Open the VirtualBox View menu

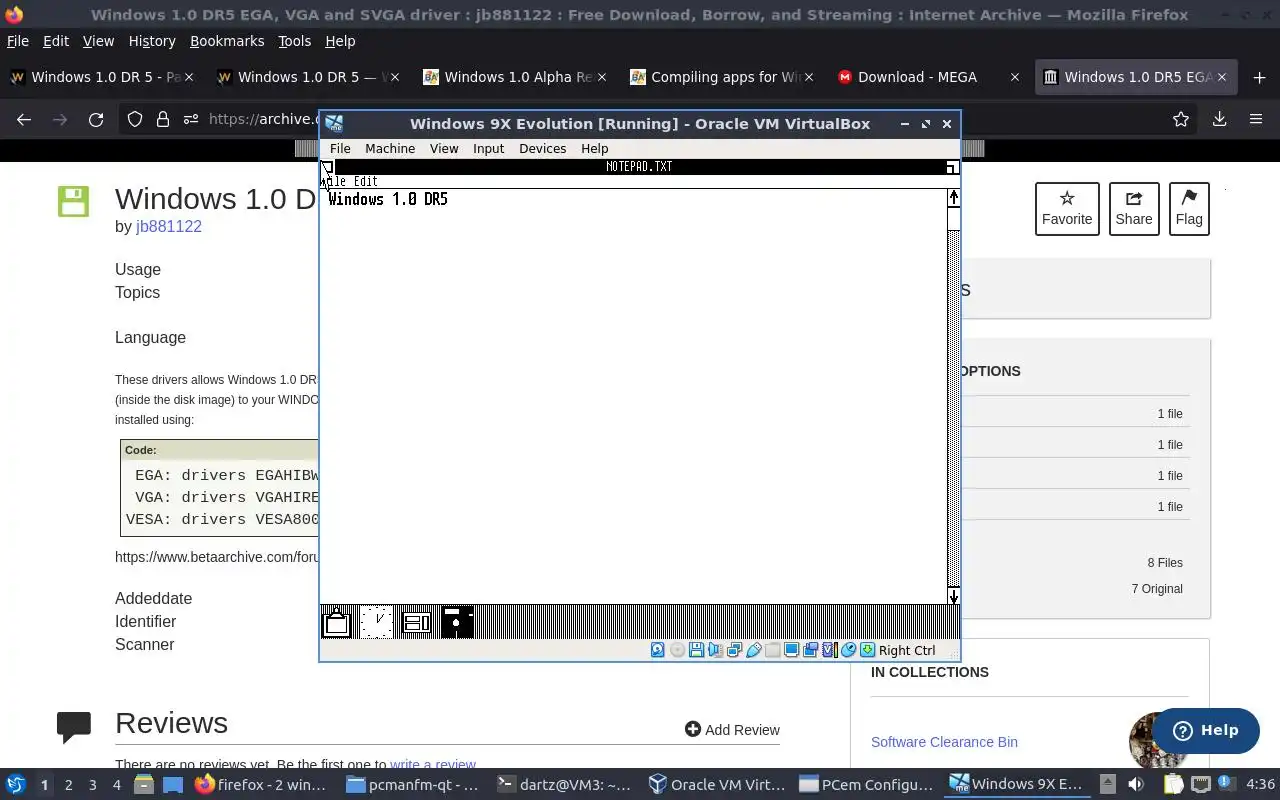tap(444, 148)
